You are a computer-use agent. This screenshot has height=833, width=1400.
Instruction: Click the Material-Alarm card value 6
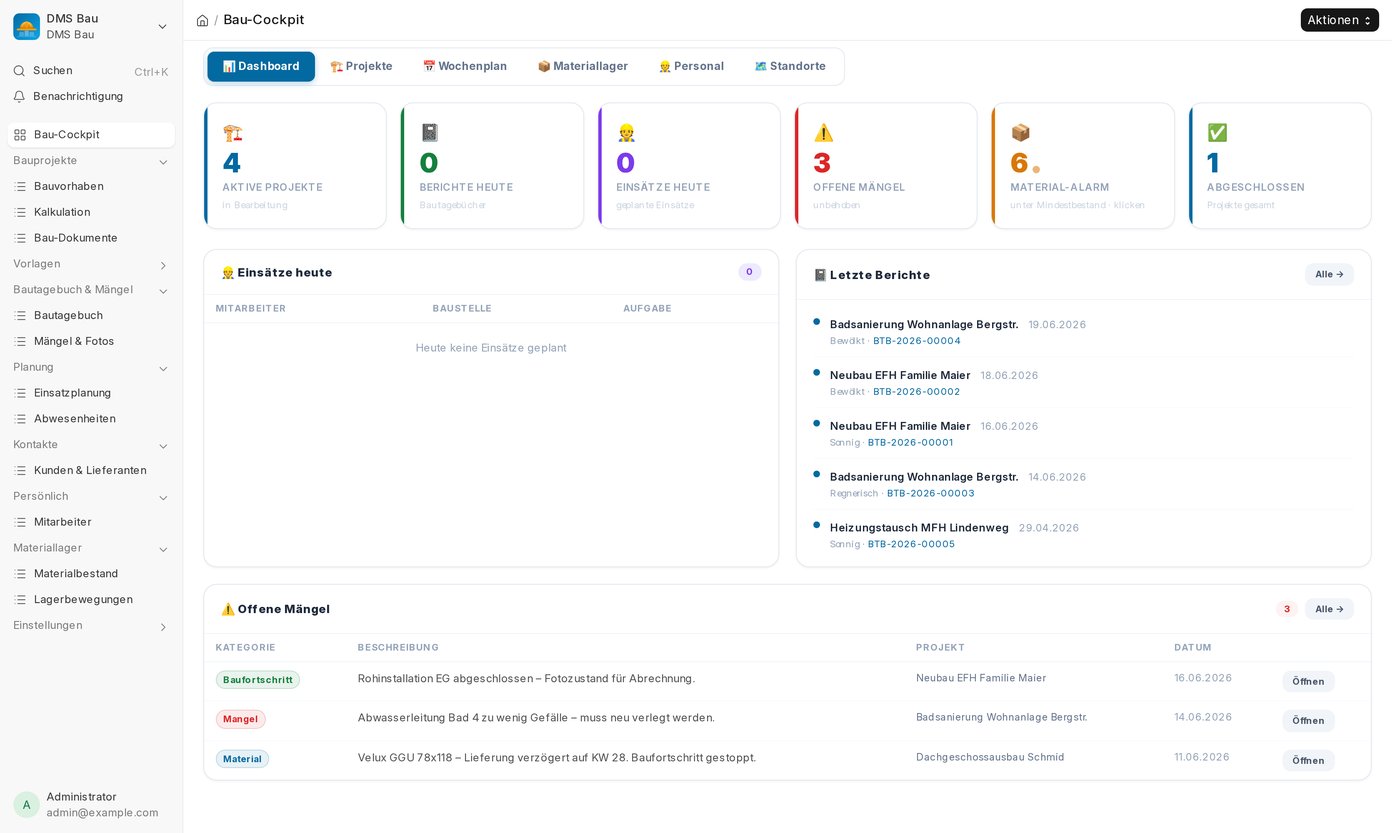[1019, 163]
